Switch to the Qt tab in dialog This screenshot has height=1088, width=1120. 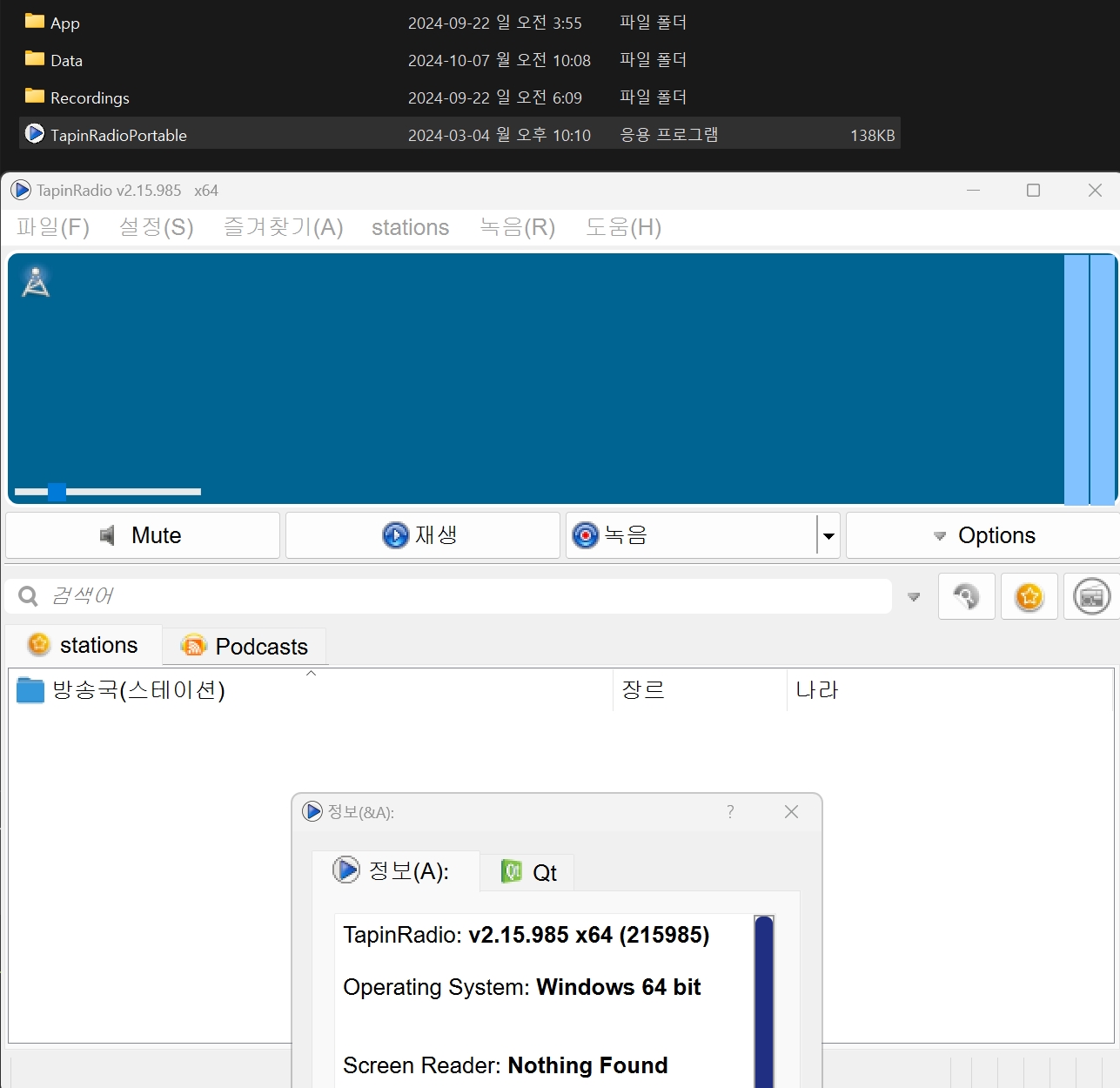tap(528, 872)
